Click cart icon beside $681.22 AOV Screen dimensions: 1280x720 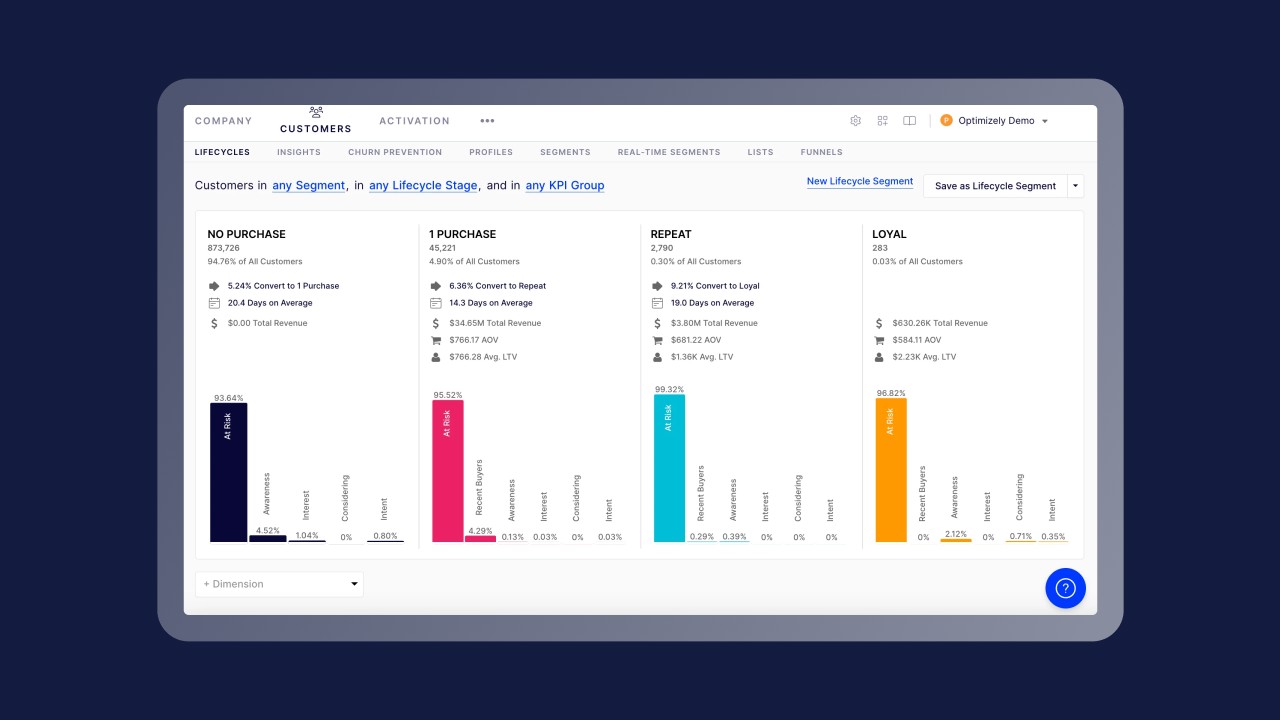coord(657,340)
